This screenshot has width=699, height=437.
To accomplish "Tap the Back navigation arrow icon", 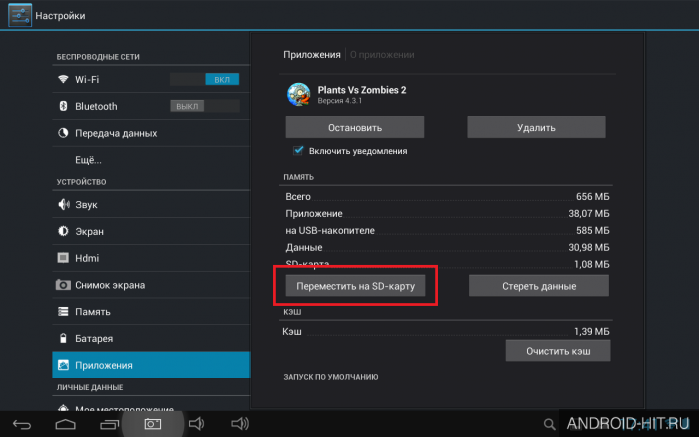I will (x=22, y=424).
